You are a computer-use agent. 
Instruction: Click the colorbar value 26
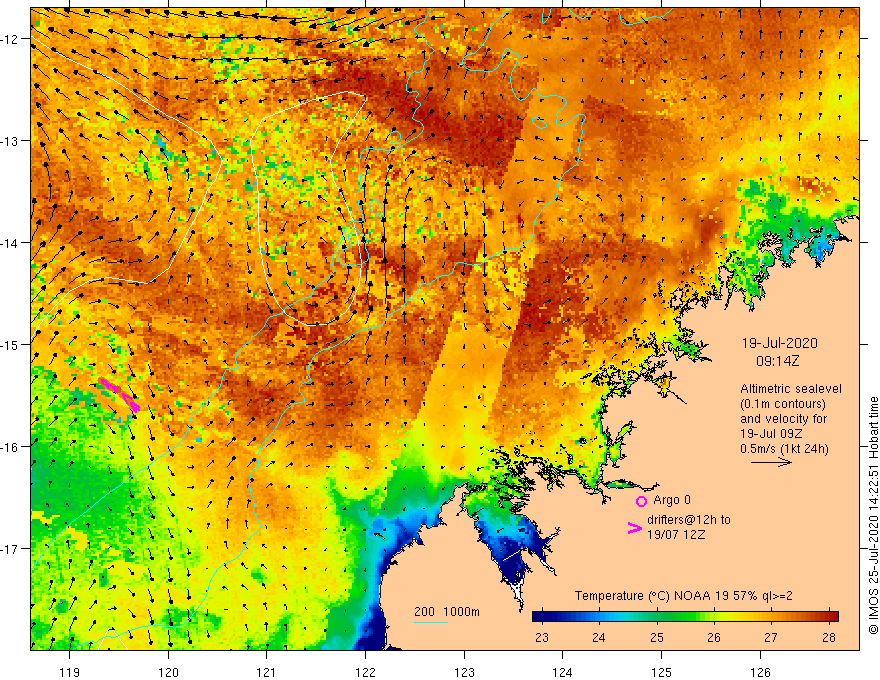click(714, 637)
